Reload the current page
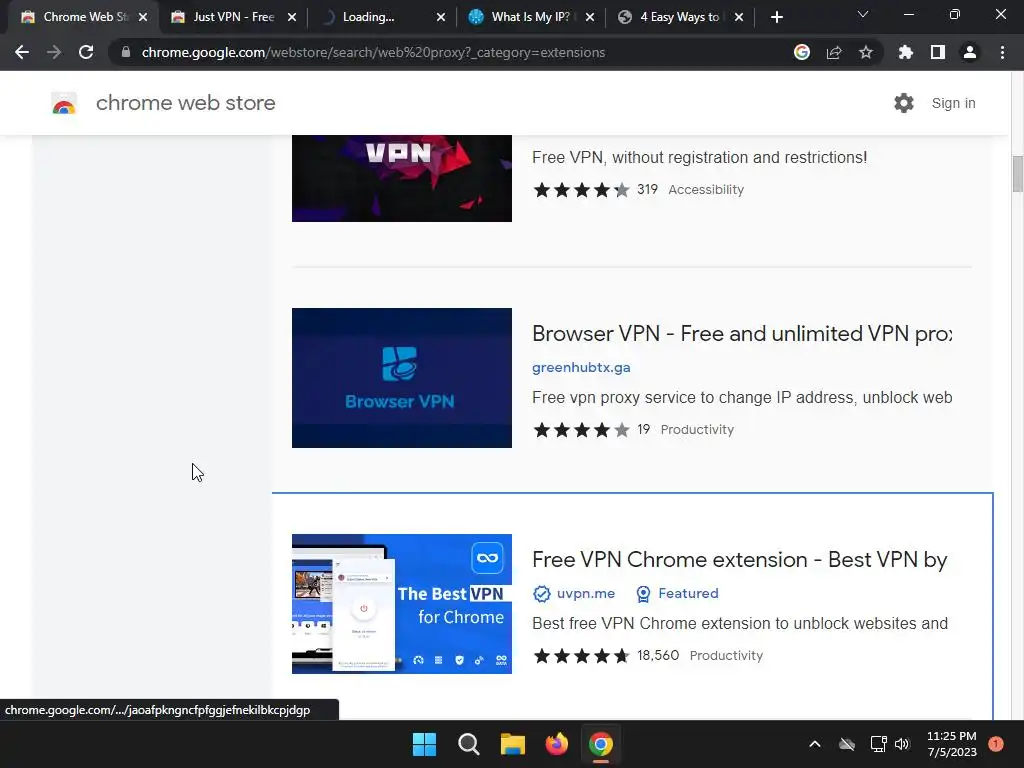This screenshot has width=1024, height=768. [x=86, y=52]
